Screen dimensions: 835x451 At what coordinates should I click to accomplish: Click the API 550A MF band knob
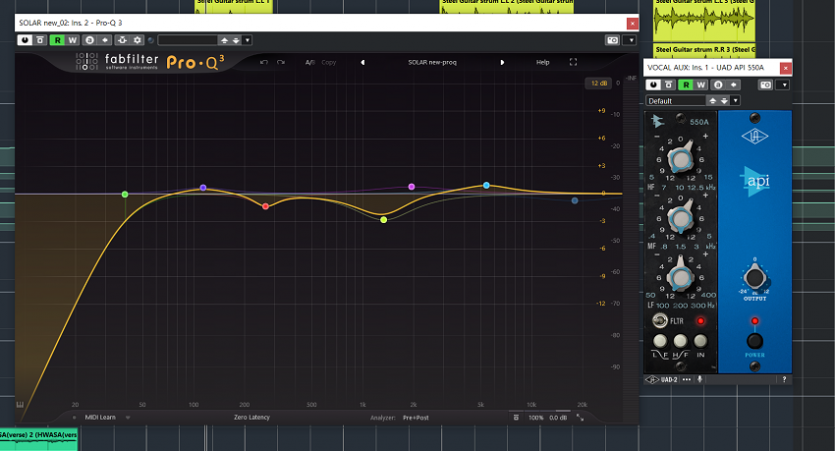(681, 217)
